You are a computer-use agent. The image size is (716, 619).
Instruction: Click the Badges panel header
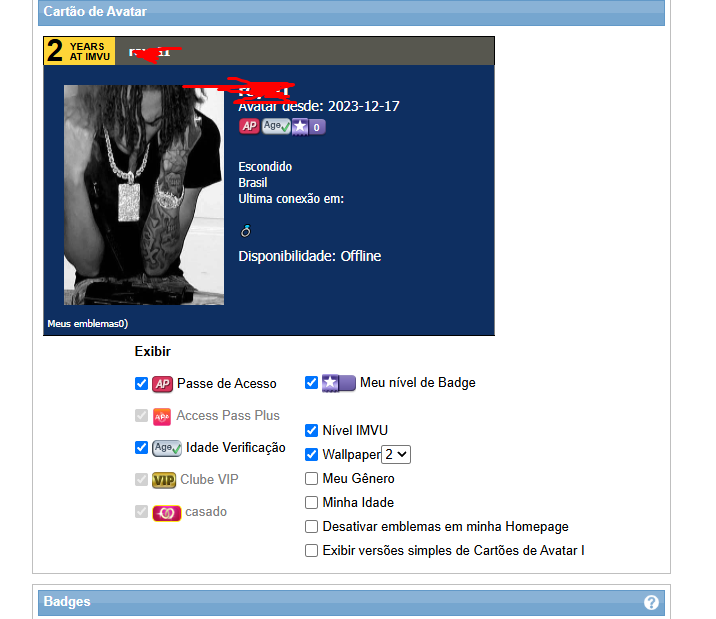click(351, 603)
